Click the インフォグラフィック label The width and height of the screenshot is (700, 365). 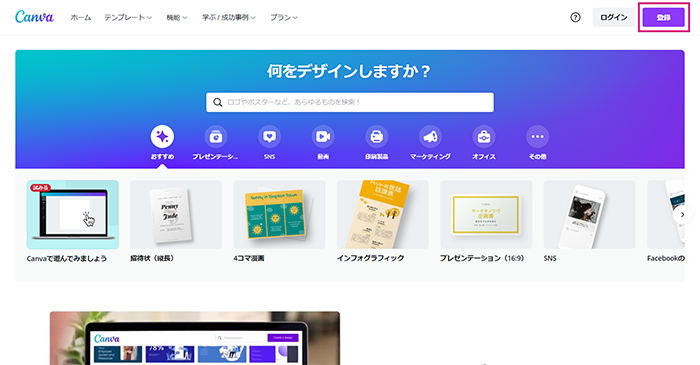[371, 258]
